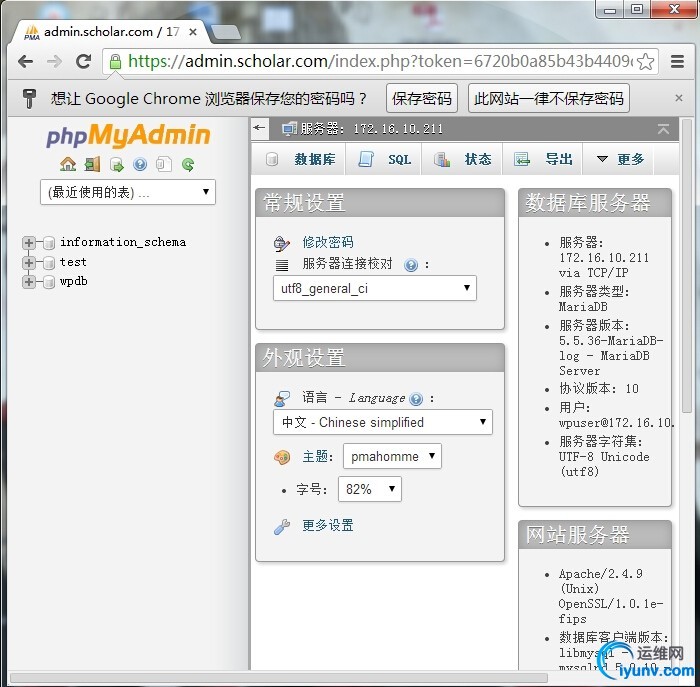Click the help icon beside 服务器连接校对
700x687 pixels.
pyautogui.click(x=411, y=265)
